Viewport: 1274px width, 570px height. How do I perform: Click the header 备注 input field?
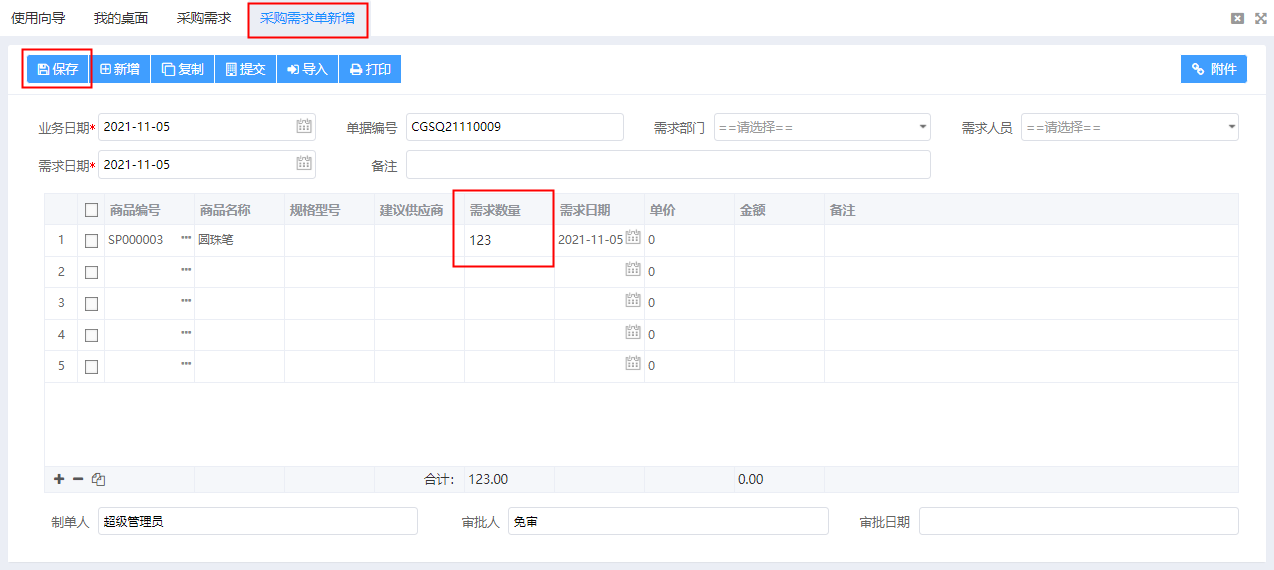(668, 165)
